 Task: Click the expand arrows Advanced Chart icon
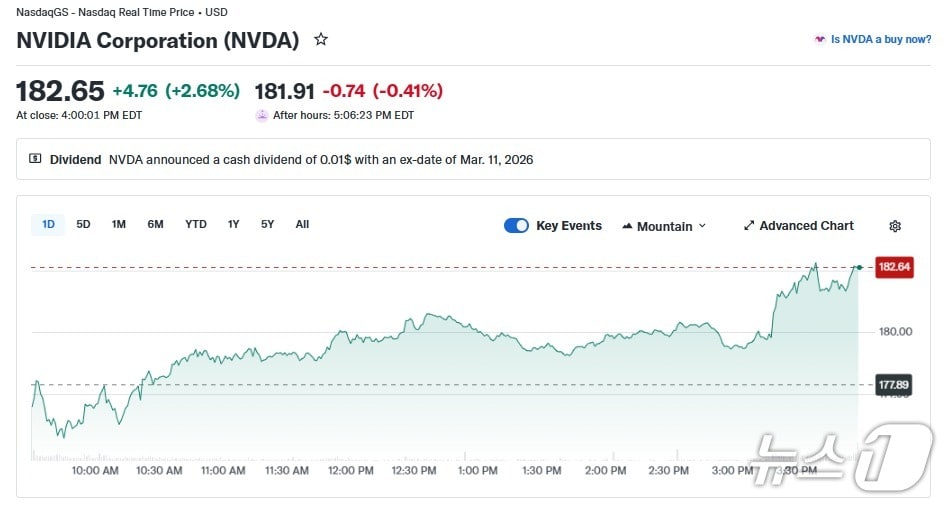[x=749, y=226]
